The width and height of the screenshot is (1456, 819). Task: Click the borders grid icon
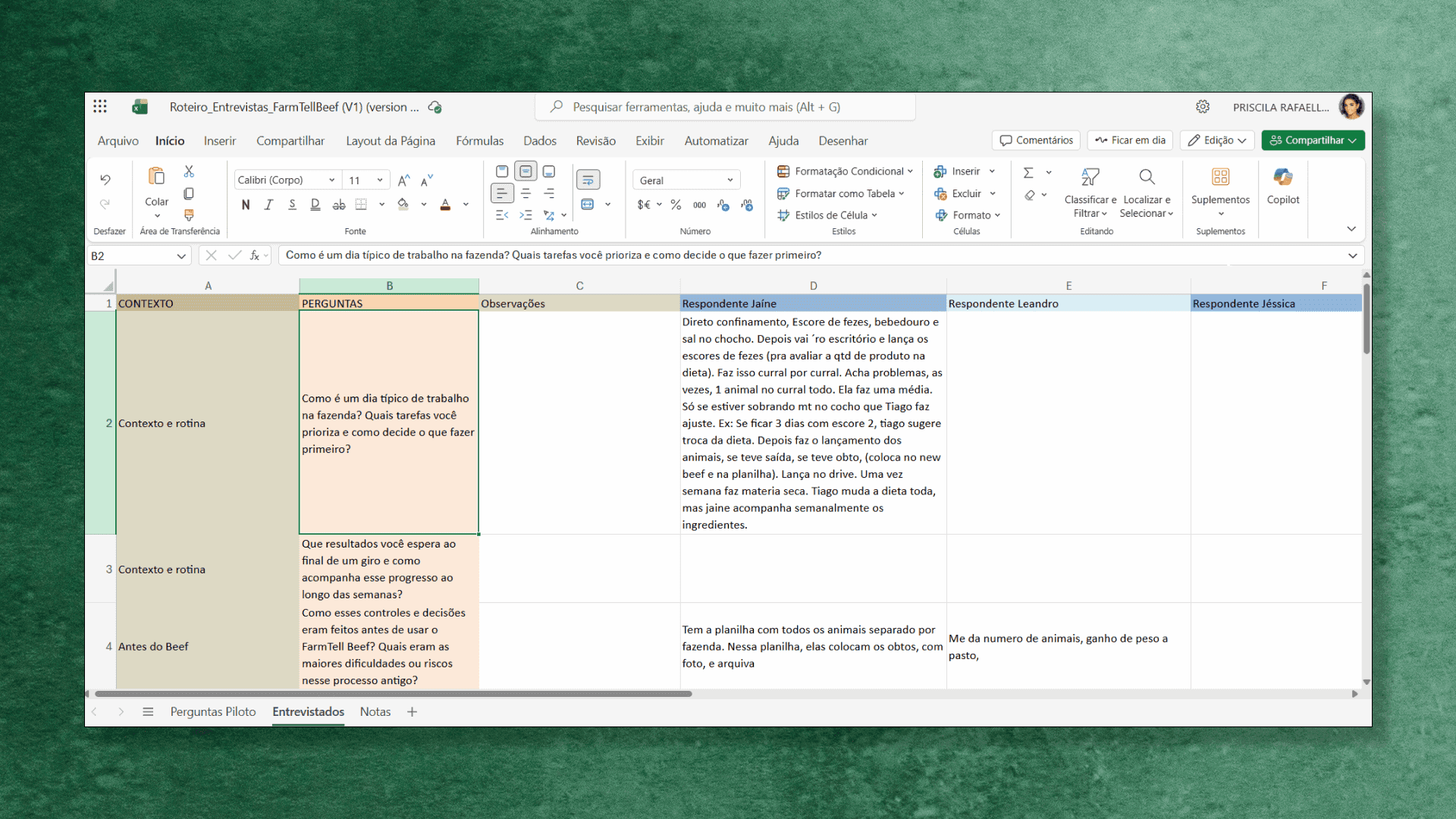(x=362, y=205)
